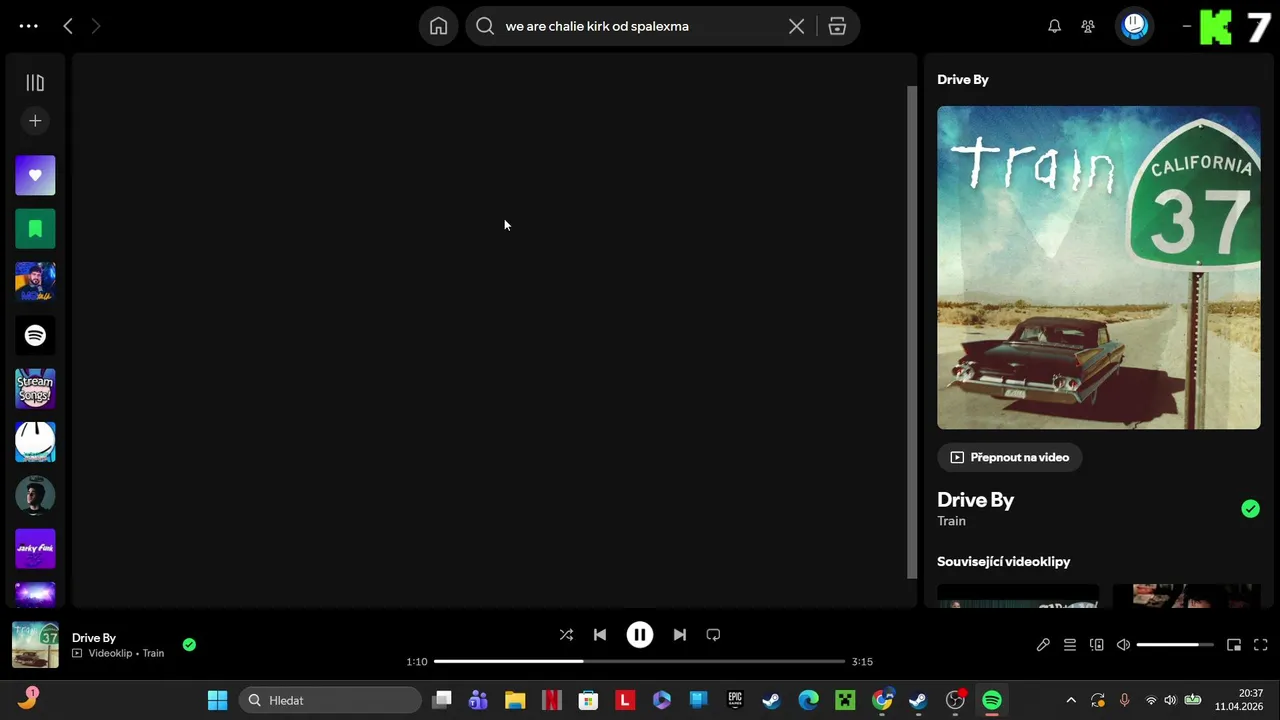
Task: Open the Home page
Action: [438, 26]
